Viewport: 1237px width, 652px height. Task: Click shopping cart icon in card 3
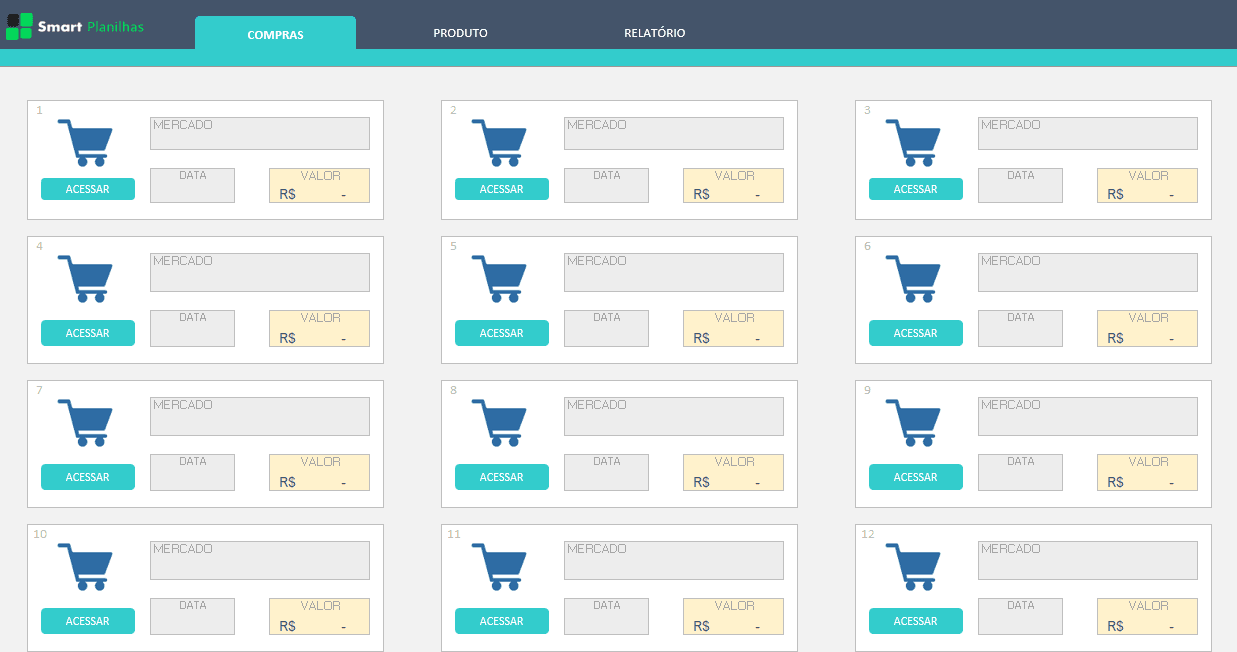pos(913,142)
